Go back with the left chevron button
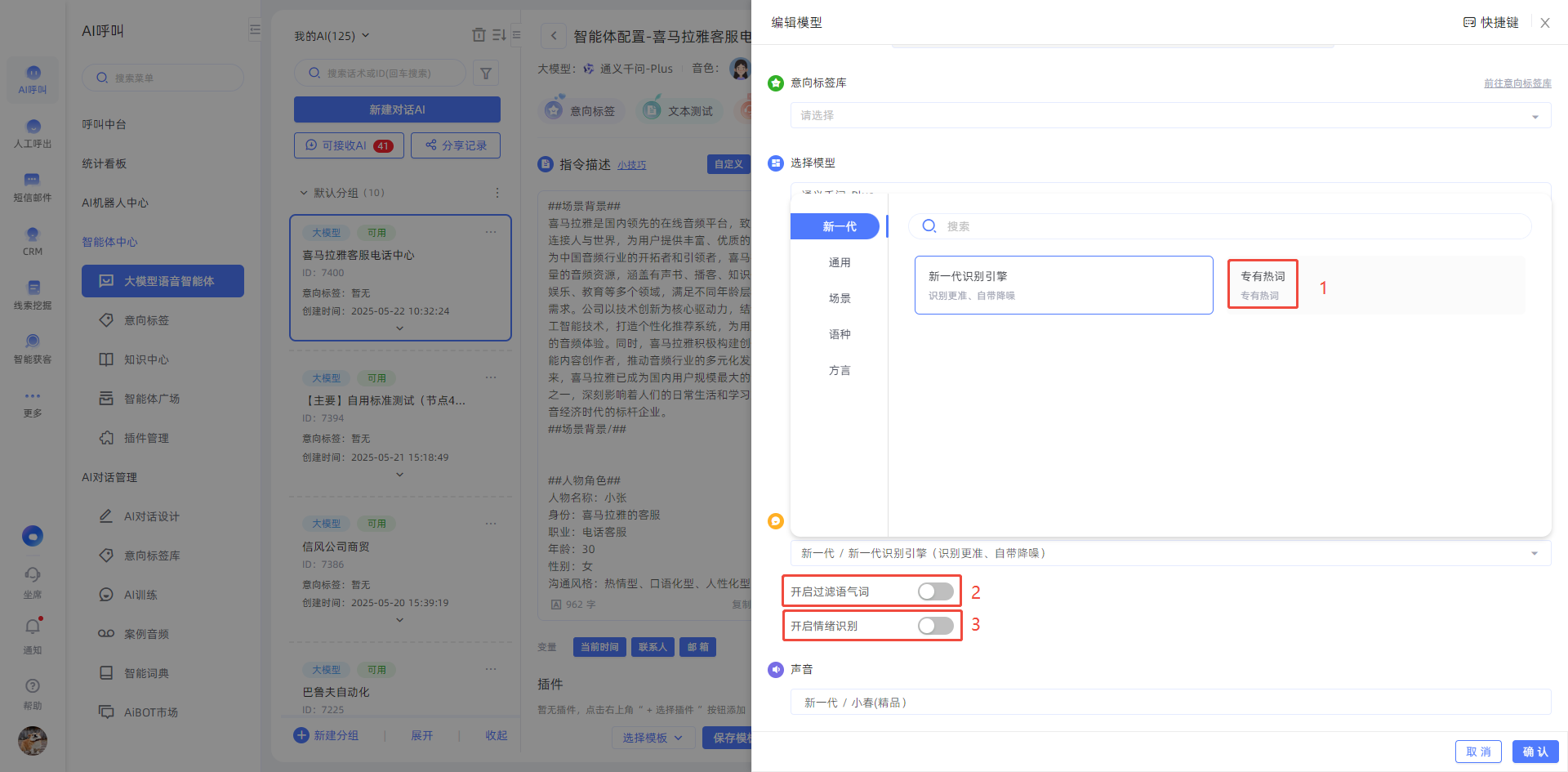Viewport: 1568px width, 772px height. (x=554, y=35)
